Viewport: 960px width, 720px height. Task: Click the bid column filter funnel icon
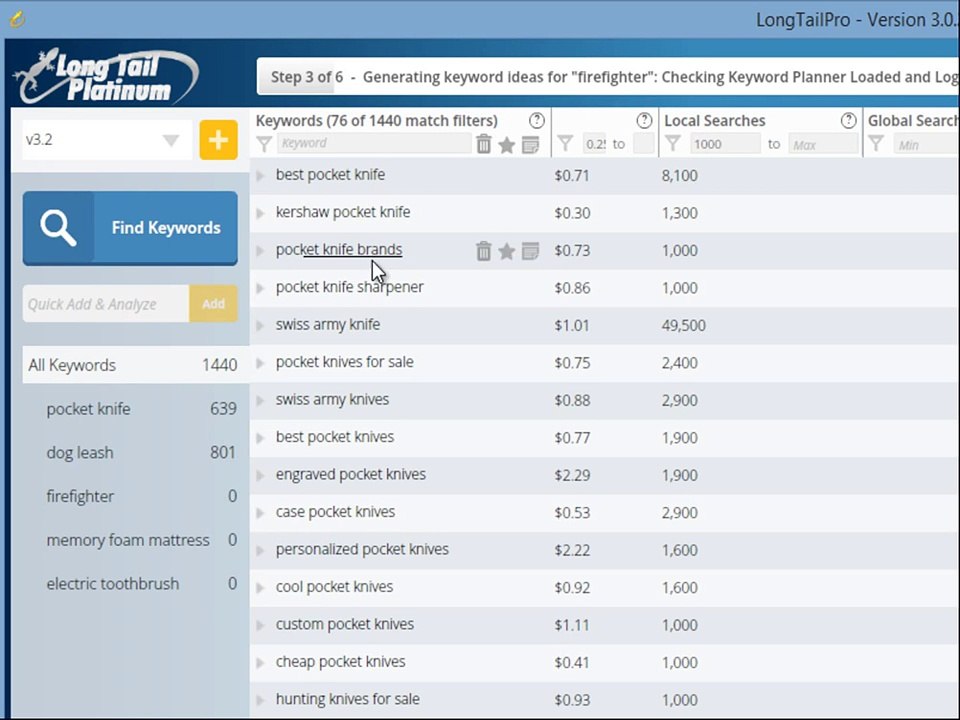point(565,144)
